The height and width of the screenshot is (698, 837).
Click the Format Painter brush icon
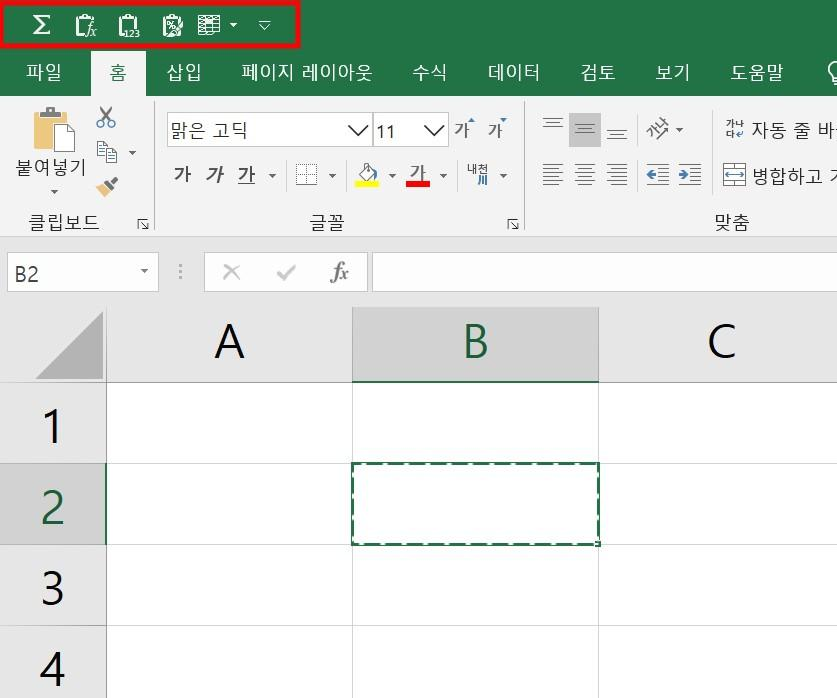click(x=107, y=187)
